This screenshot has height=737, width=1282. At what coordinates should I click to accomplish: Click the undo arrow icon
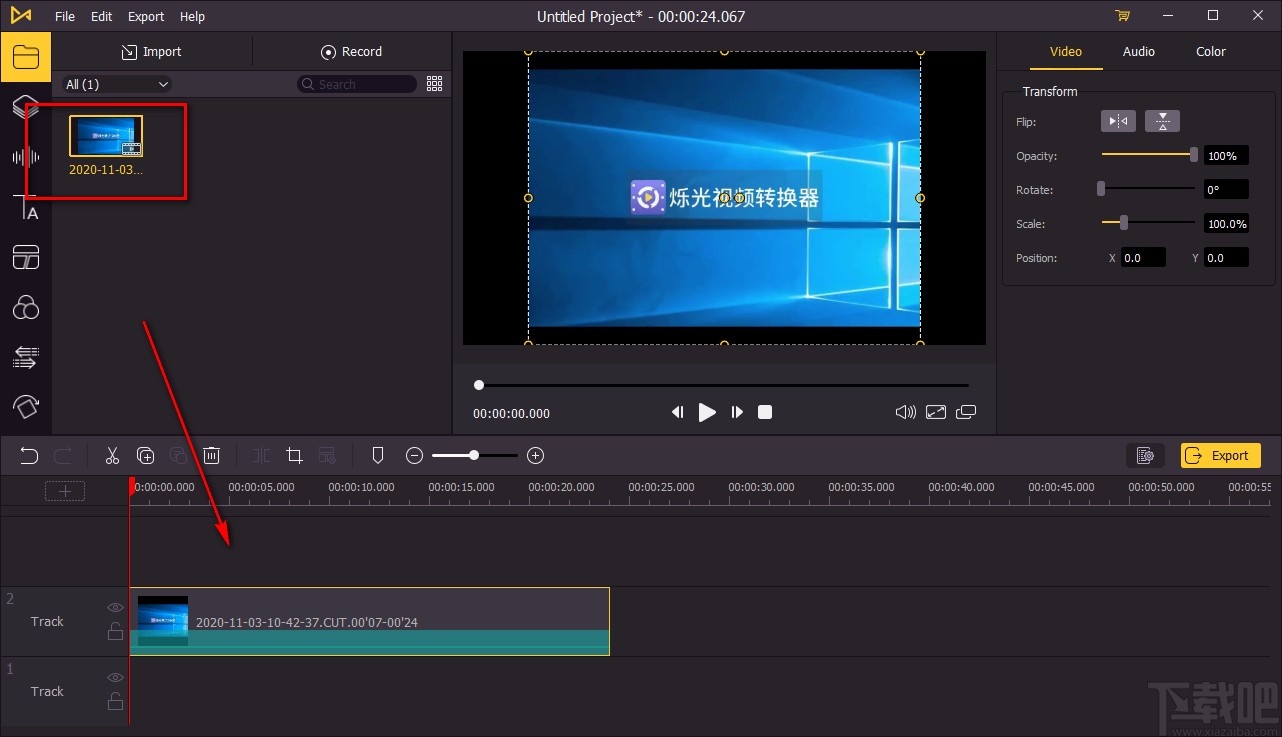(x=29, y=456)
